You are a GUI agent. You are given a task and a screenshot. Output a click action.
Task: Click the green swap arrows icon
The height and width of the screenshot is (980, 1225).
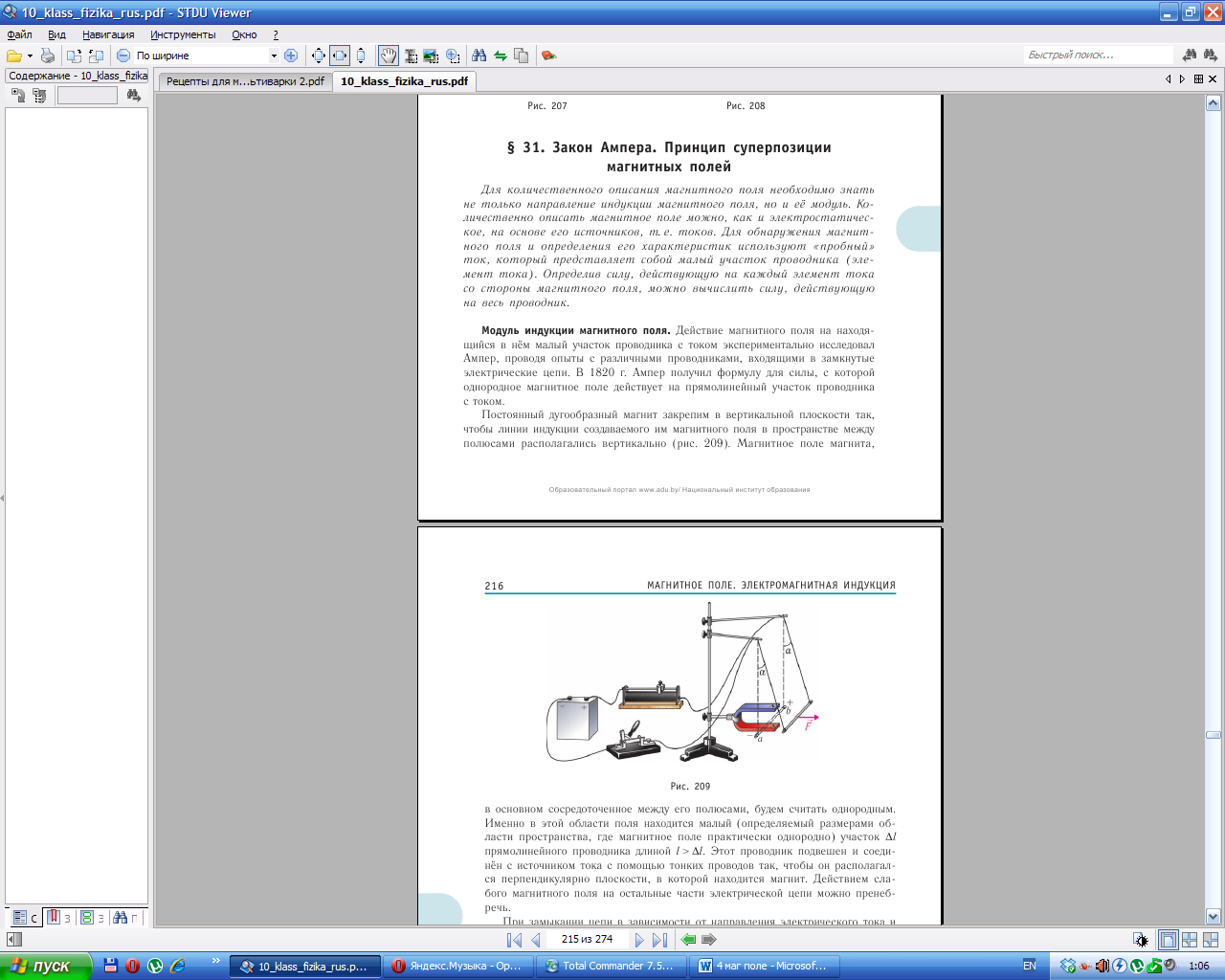click(500, 56)
